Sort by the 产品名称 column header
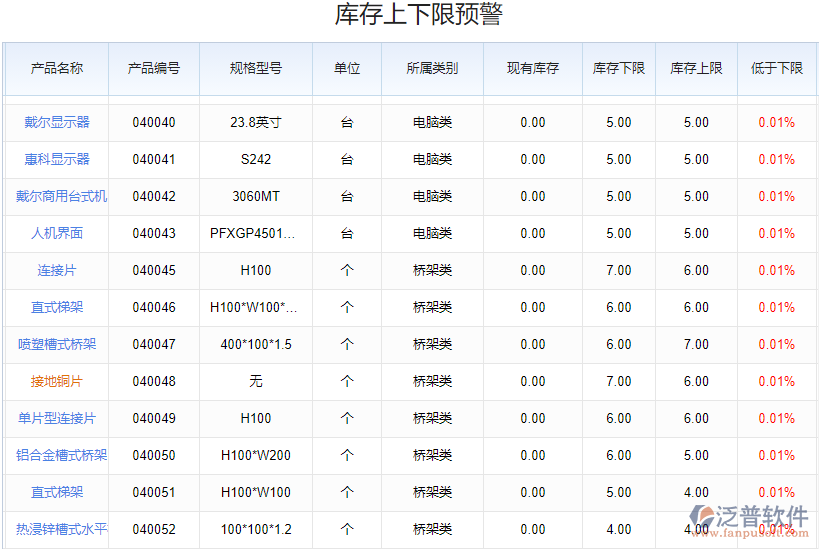The width and height of the screenshot is (819, 549). pos(57,68)
